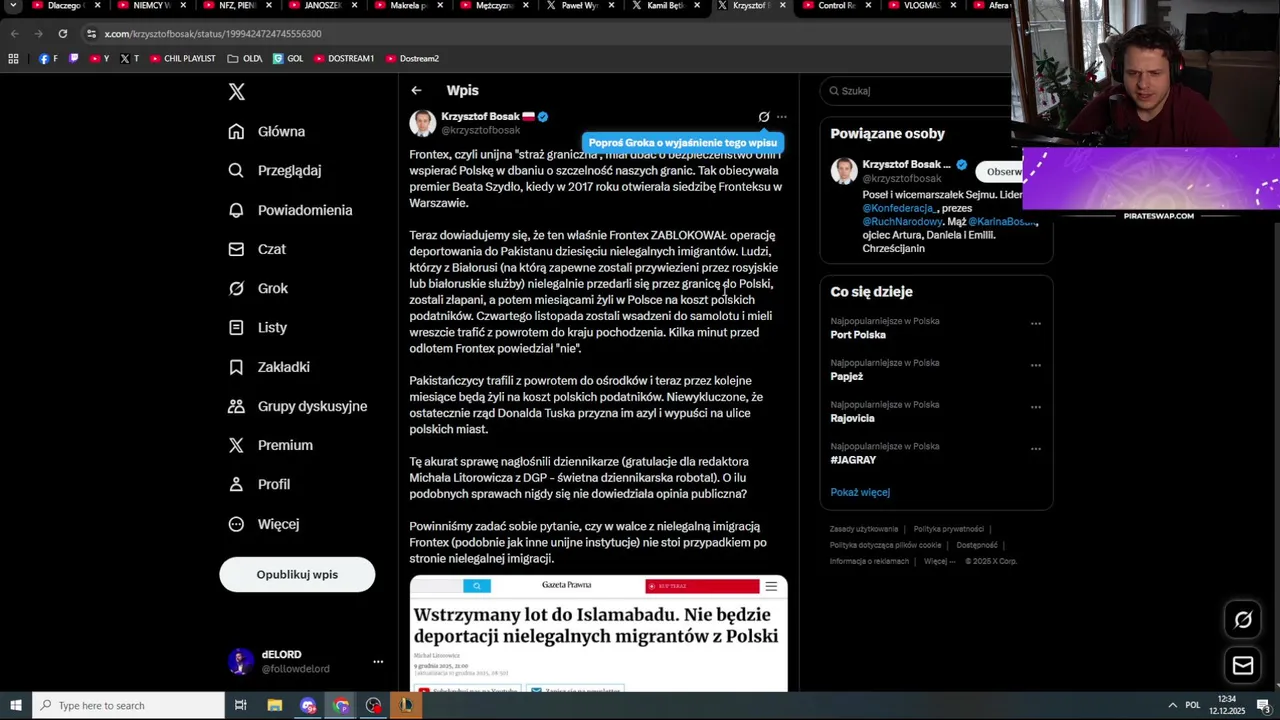This screenshot has width=1280, height=720.
Task: Open Przeglądaj explore section
Action: [275, 170]
